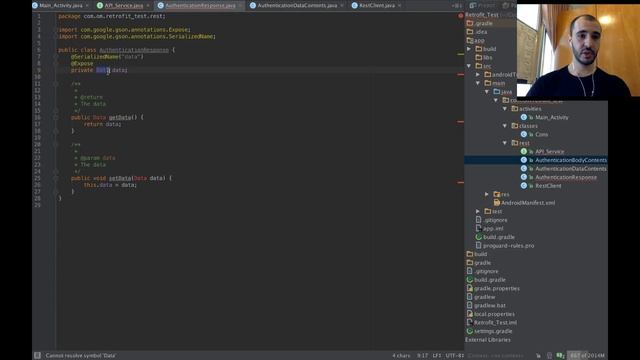Click the red error stripe beside line 9
This screenshot has height=360, width=640.
tap(460, 75)
